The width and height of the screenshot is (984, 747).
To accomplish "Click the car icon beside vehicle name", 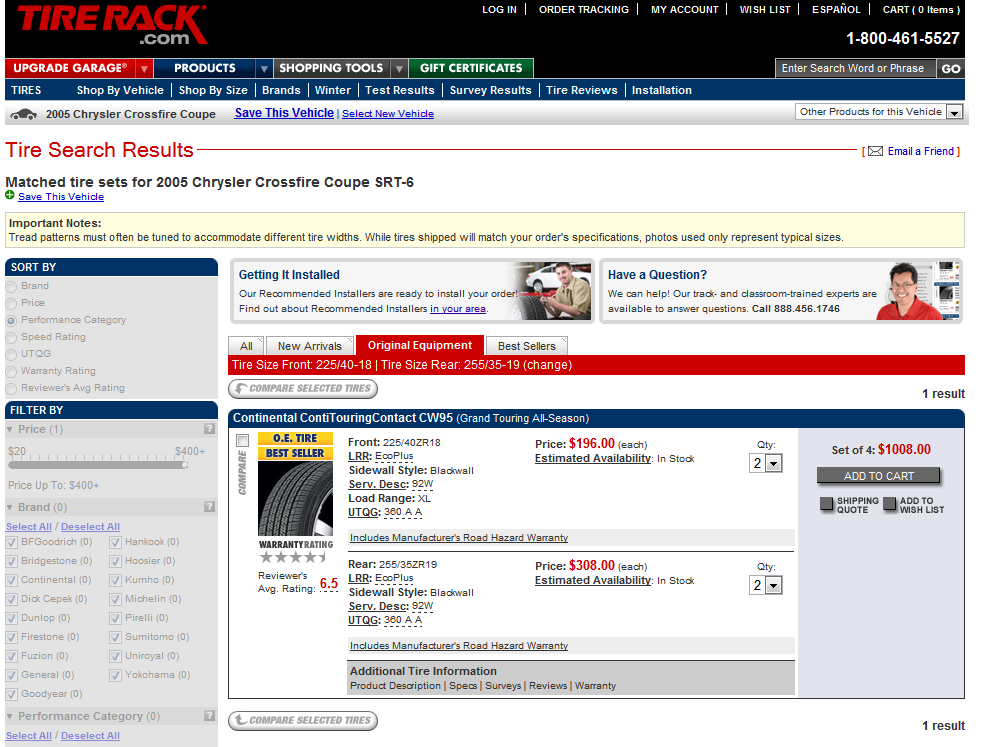I will pyautogui.click(x=23, y=114).
